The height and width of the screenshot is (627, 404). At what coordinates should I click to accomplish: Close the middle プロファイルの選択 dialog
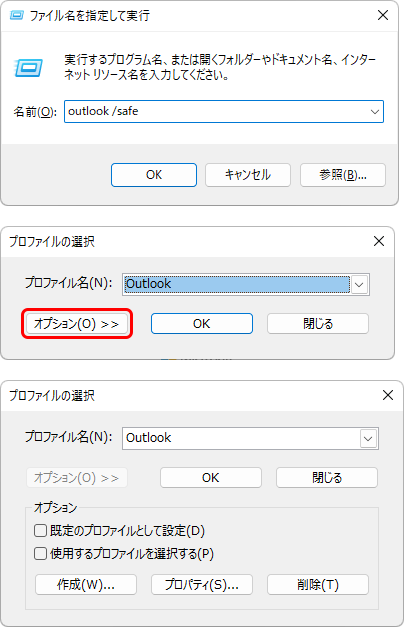click(x=378, y=241)
